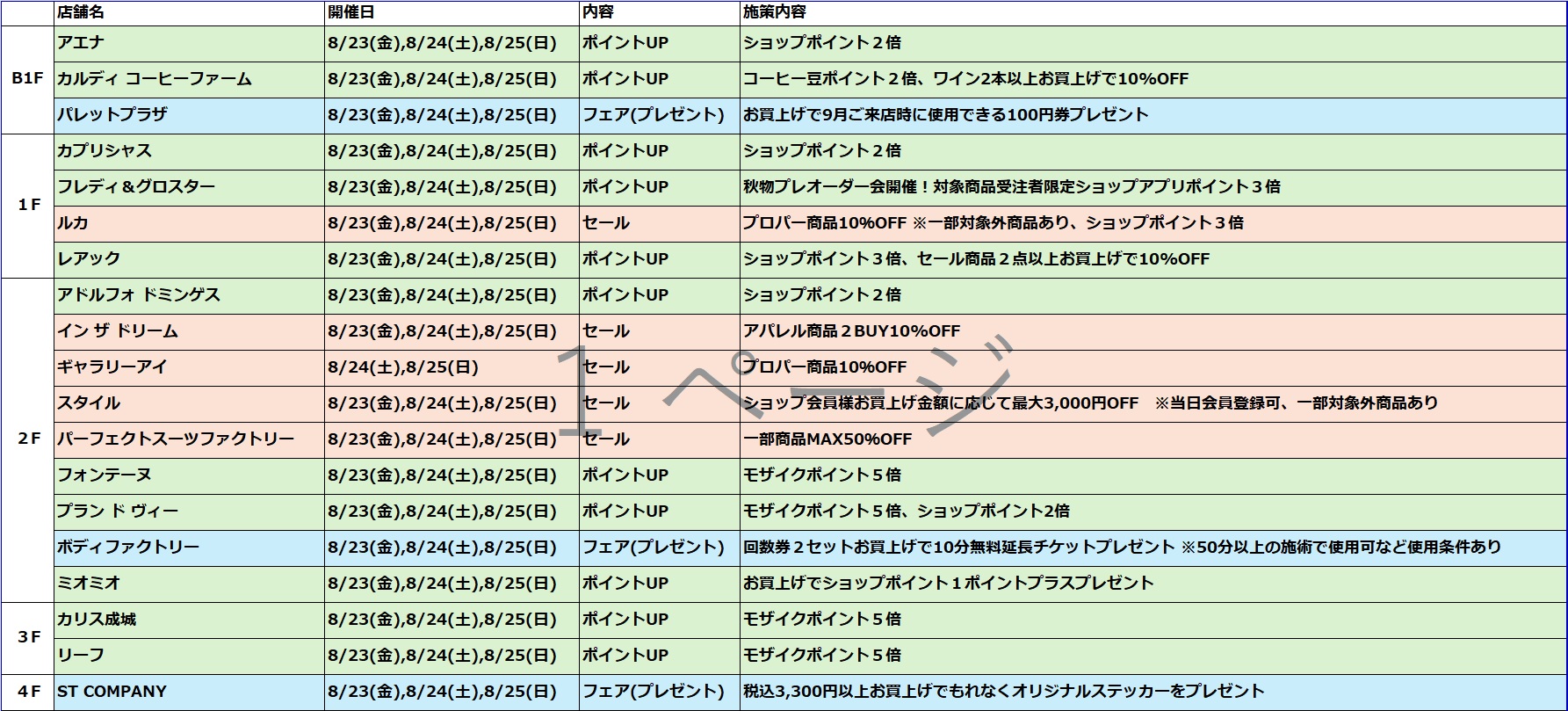Image resolution: width=1568 pixels, height=711 pixels.
Task: Select the 100円券プレゼント promotion cell
Action: [x=1153, y=115]
